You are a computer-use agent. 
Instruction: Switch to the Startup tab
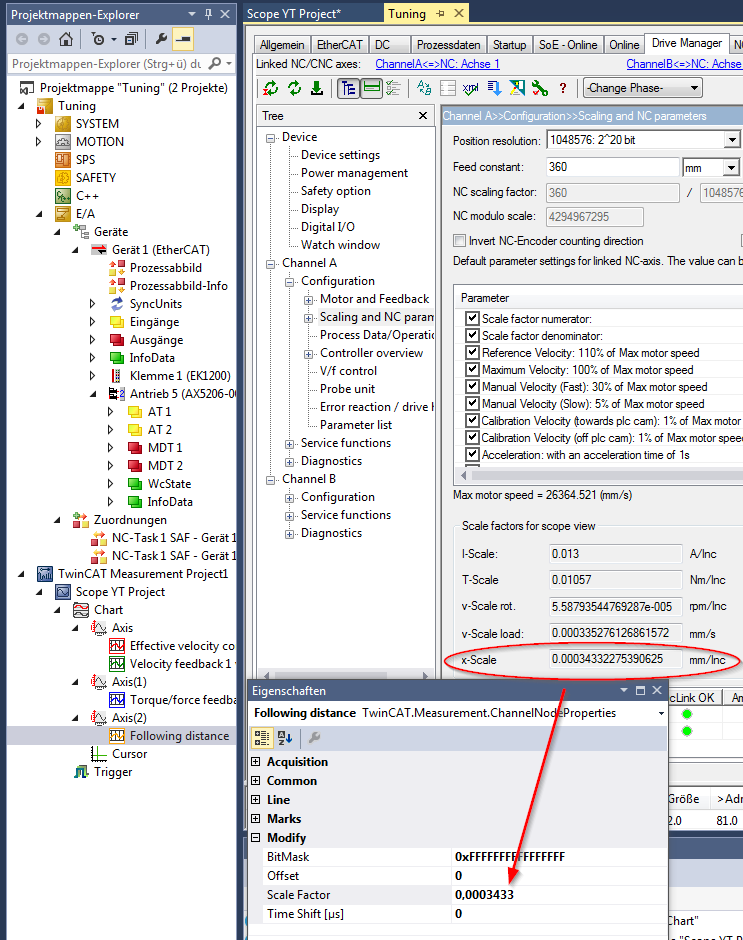(x=509, y=45)
